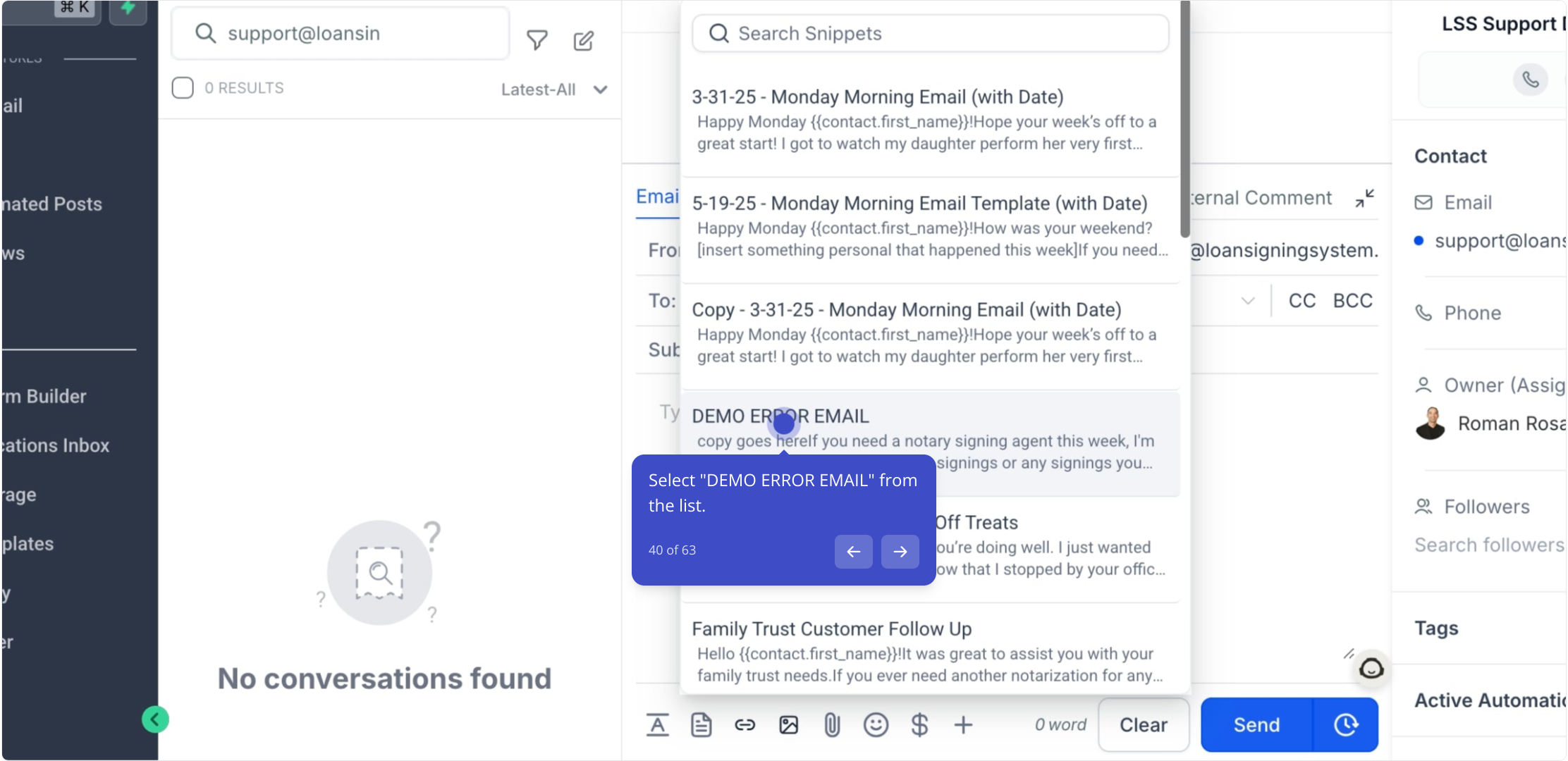Screen dimensions: 1568x761
Task: Attach a file with the paperclip icon
Action: (832, 724)
